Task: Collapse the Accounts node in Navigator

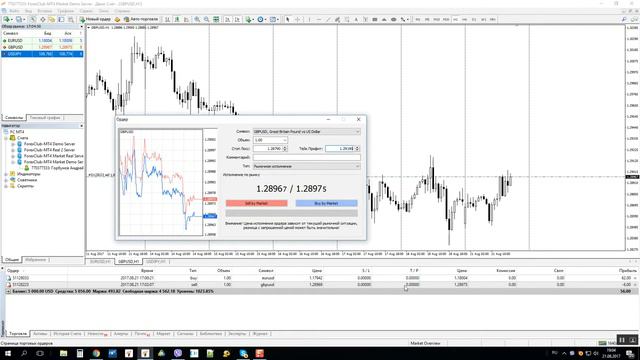Action: pos(6,138)
